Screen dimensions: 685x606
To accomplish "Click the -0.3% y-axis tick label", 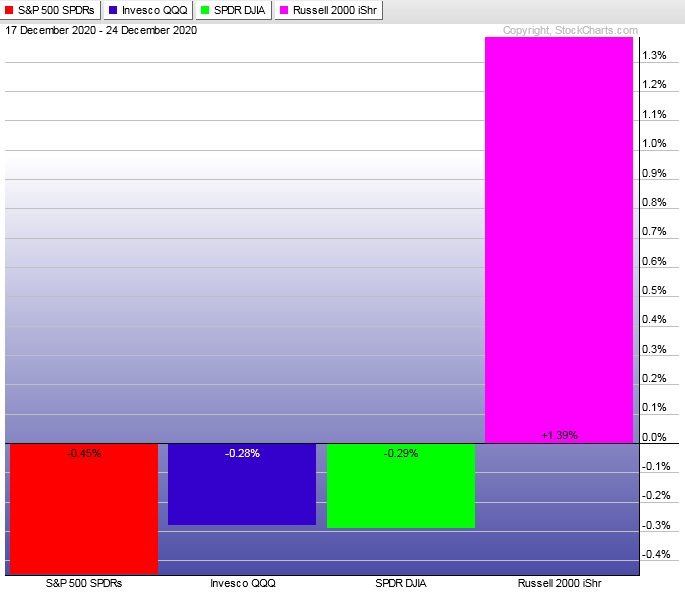I will (656, 525).
